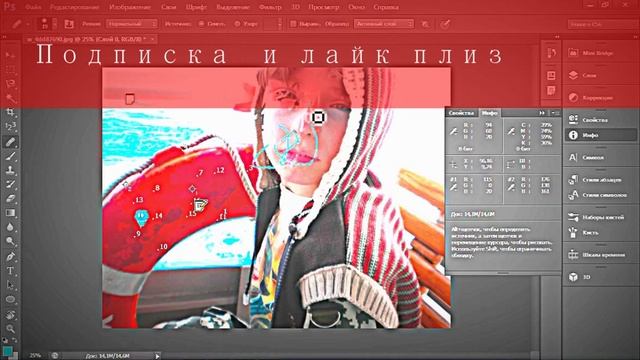Open the Слои menu

coord(168,7)
